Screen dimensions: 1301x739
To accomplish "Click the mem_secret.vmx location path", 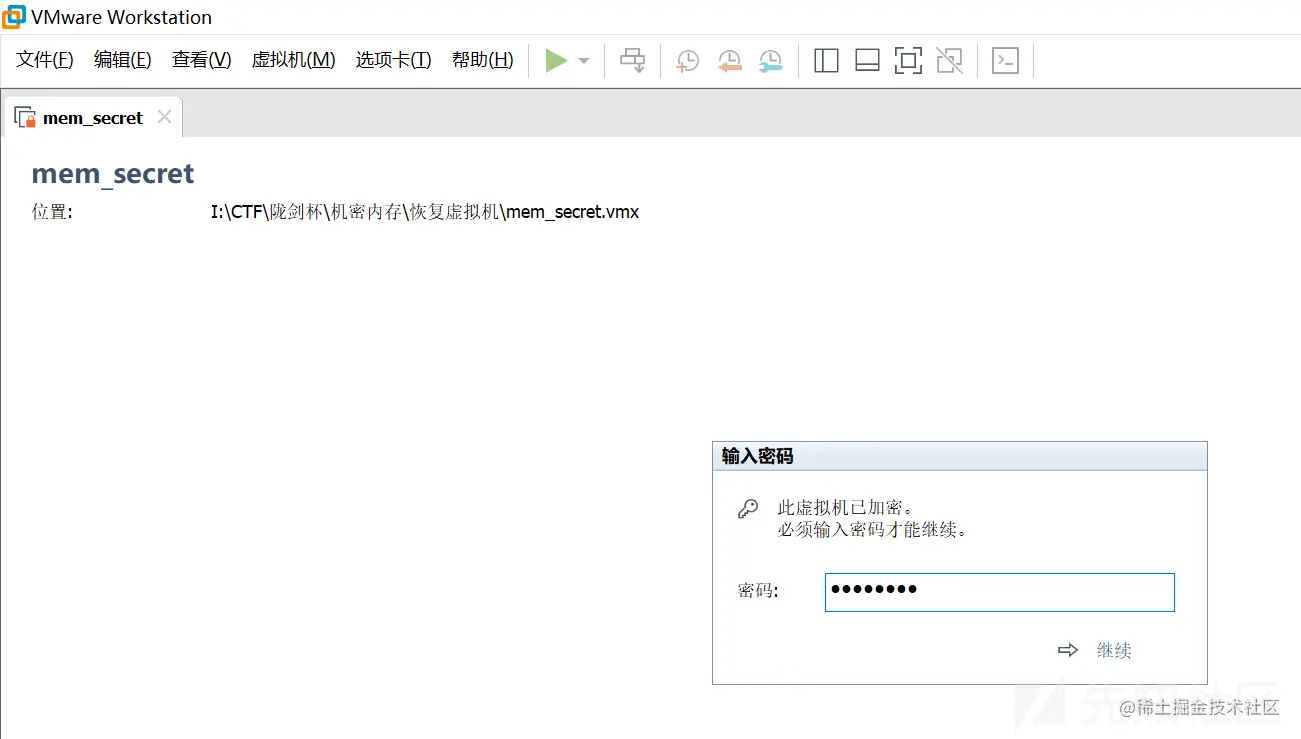I will tap(425, 212).
